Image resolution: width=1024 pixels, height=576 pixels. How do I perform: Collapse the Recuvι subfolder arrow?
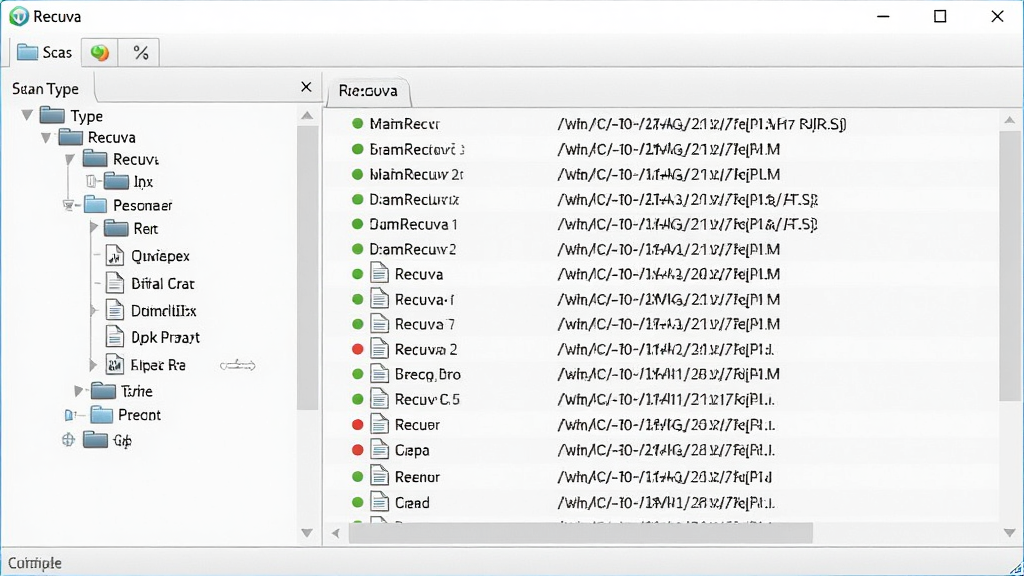[69, 159]
